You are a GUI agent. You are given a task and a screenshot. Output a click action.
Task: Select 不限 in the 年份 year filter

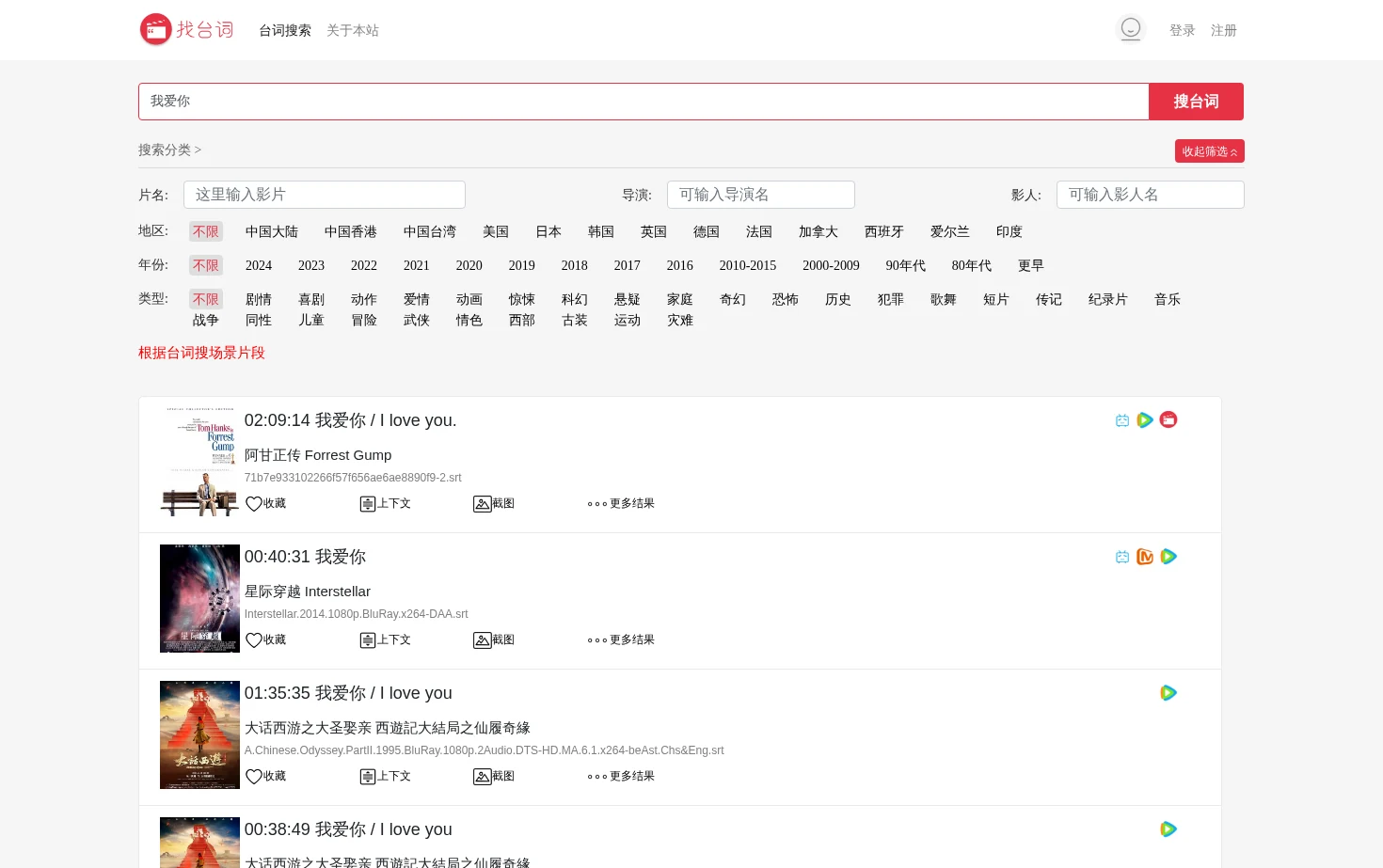tap(206, 265)
